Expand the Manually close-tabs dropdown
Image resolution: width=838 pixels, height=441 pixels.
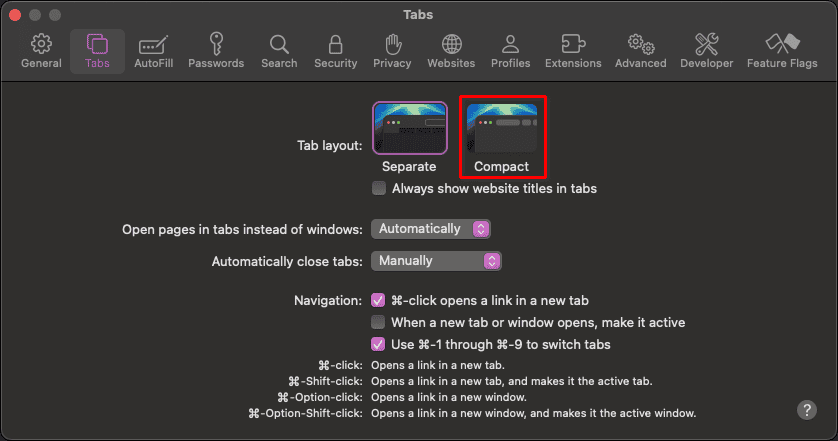click(435, 261)
